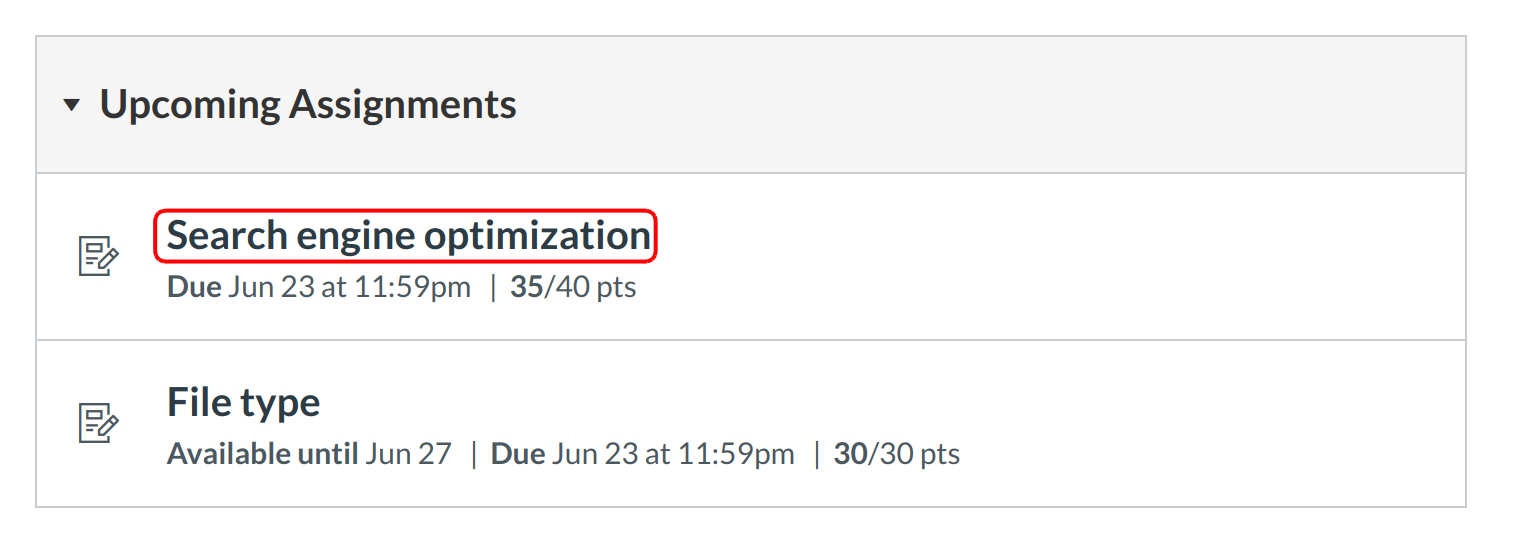The height and width of the screenshot is (540, 1514).
Task: Click the Available until Jun 27 date
Action: [408, 455]
